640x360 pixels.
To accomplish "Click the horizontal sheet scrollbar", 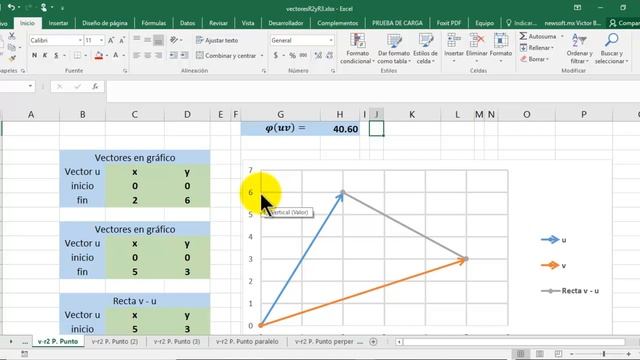I will pyautogui.click(x=514, y=342).
